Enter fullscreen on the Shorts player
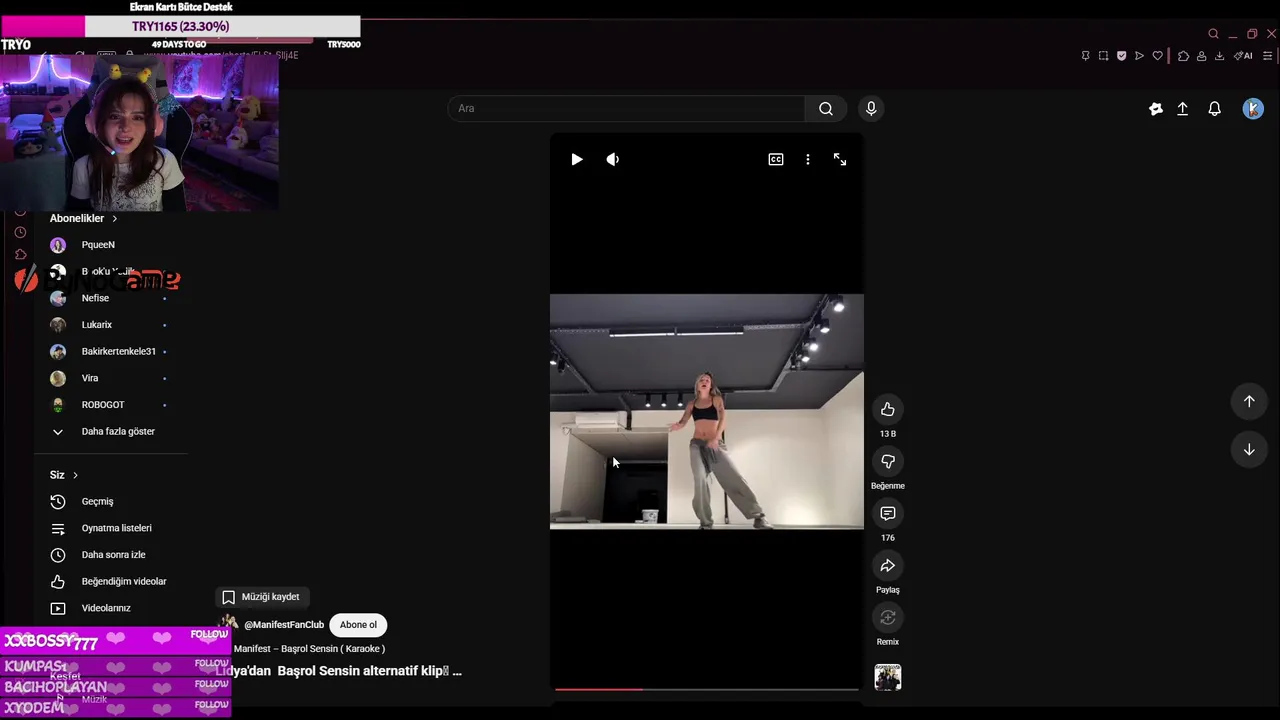 click(840, 160)
